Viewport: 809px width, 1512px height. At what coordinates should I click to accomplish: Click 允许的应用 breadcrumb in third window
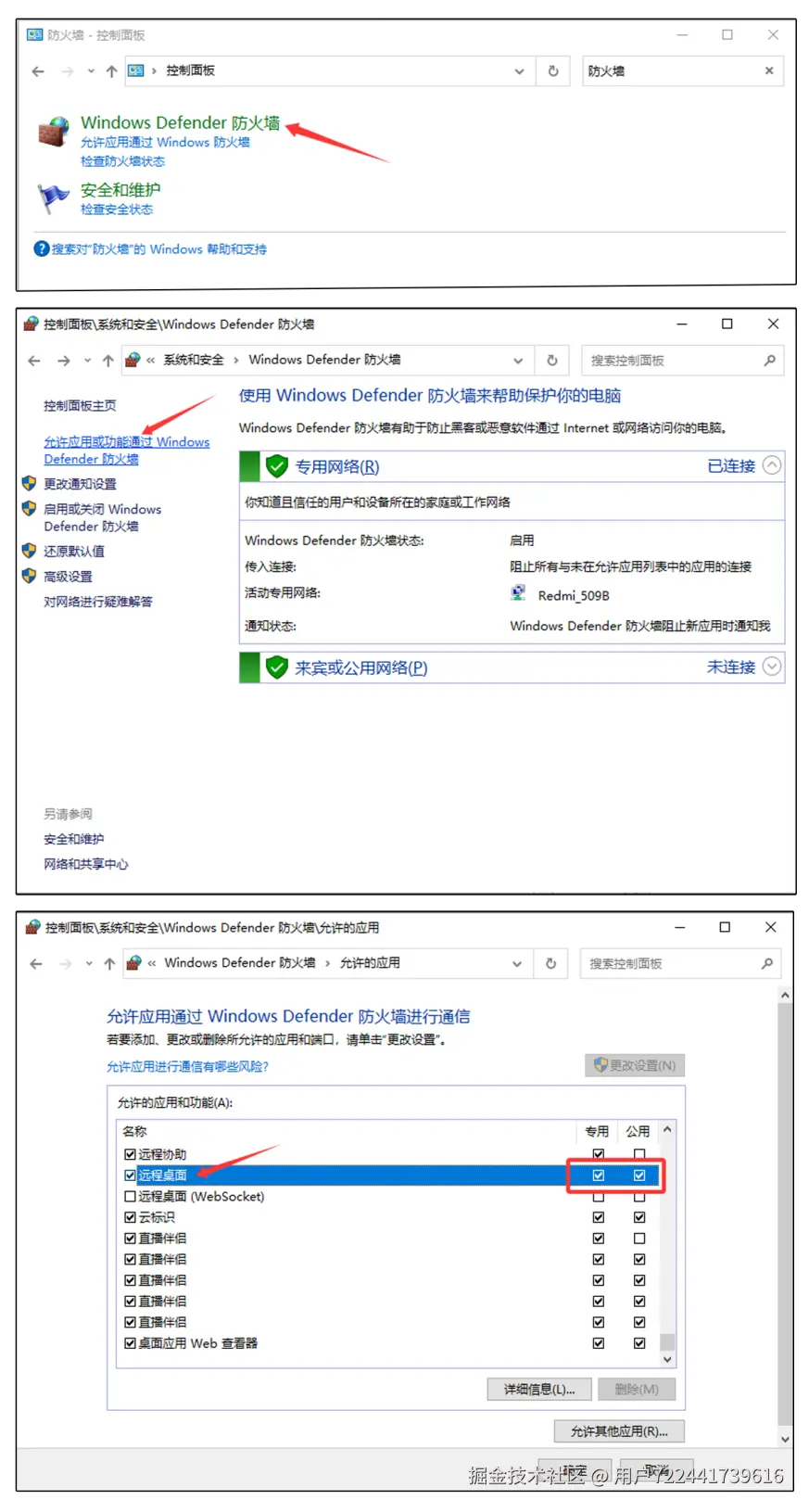[370, 962]
